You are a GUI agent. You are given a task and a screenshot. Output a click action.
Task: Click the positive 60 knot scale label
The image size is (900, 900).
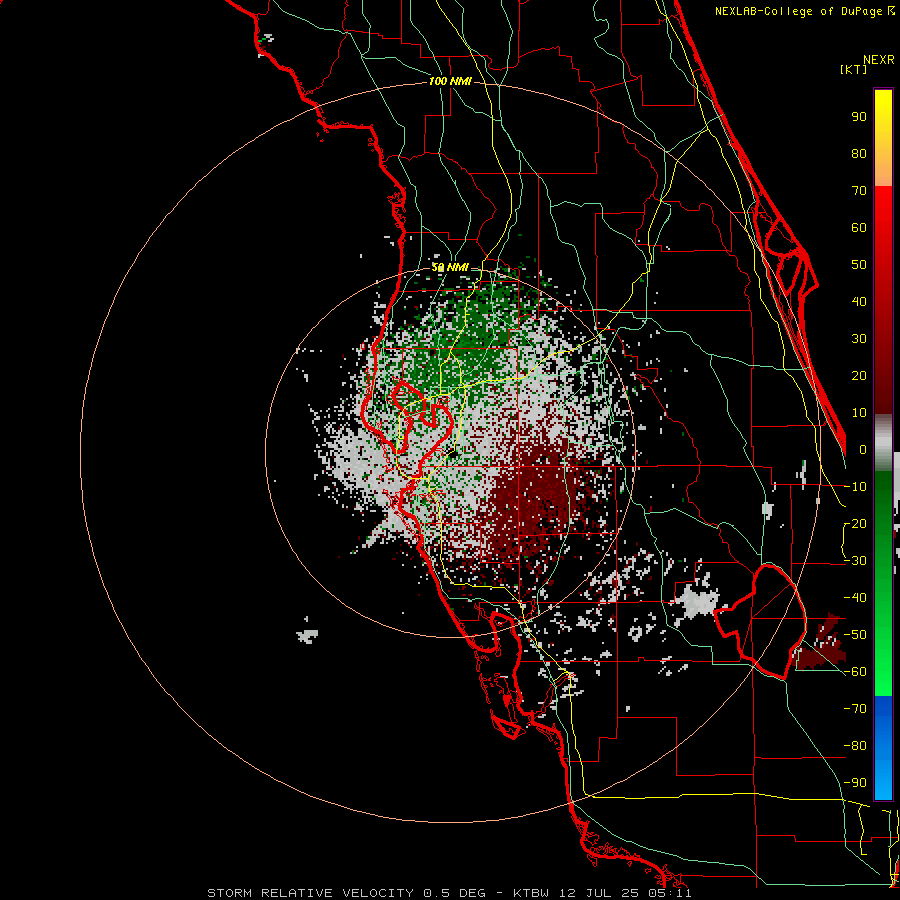tap(859, 228)
